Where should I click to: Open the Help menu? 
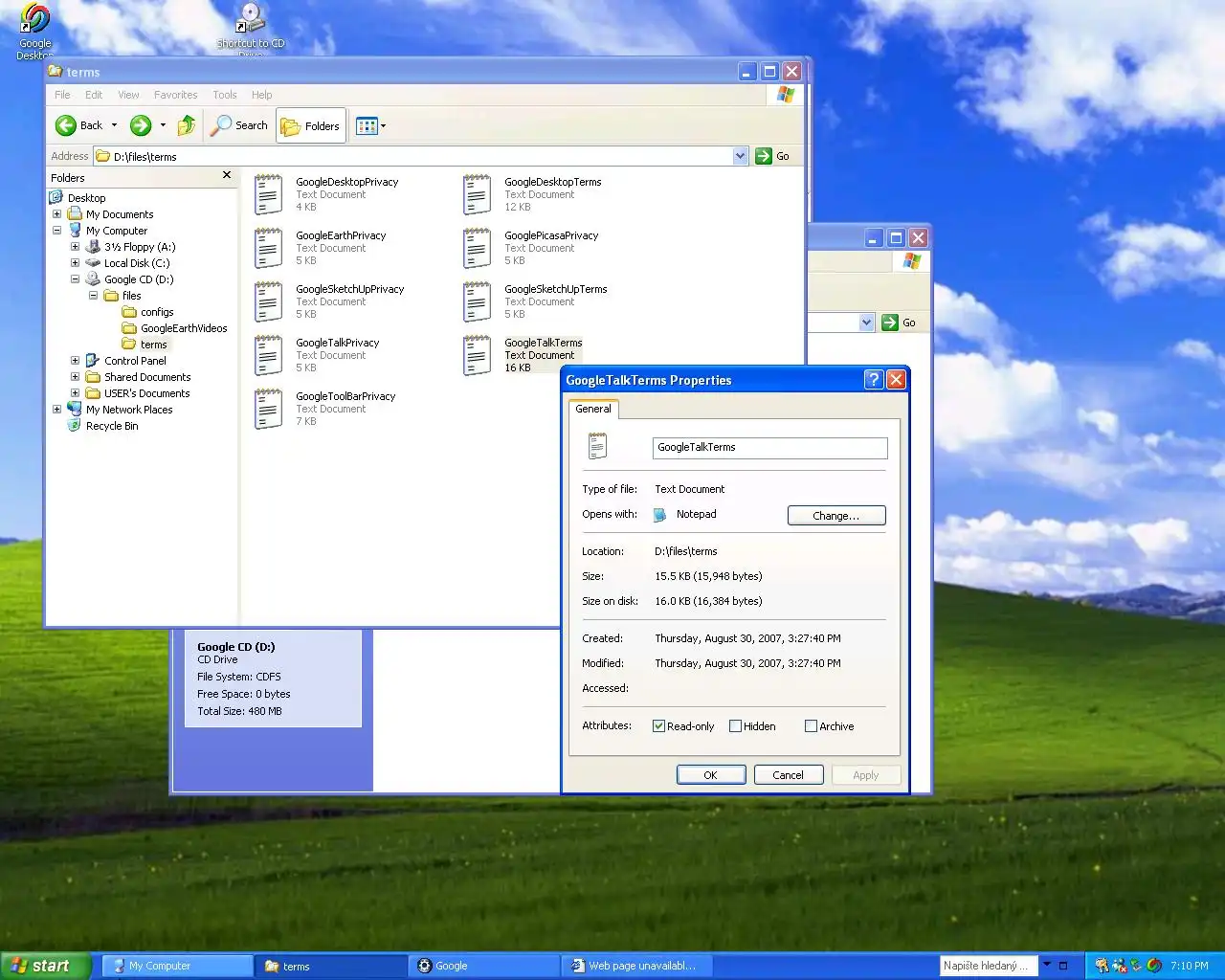click(261, 95)
